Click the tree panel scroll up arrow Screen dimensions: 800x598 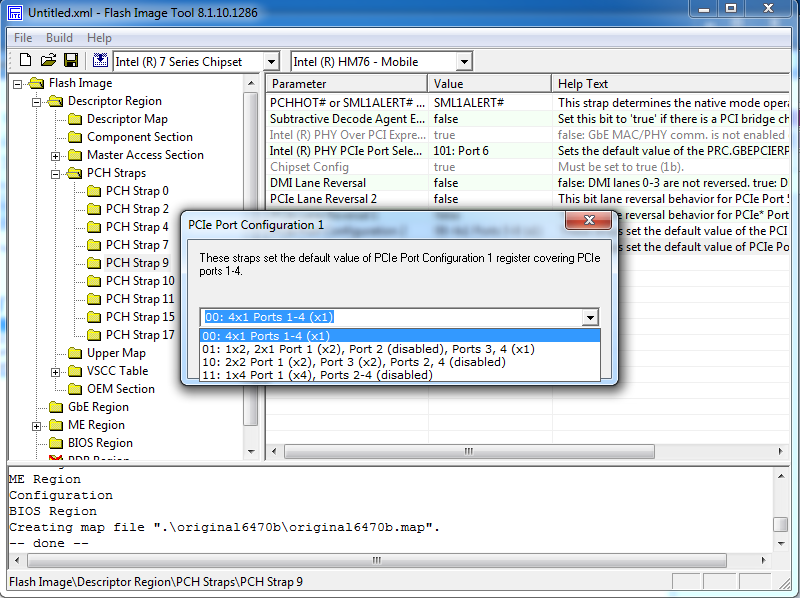(251, 83)
